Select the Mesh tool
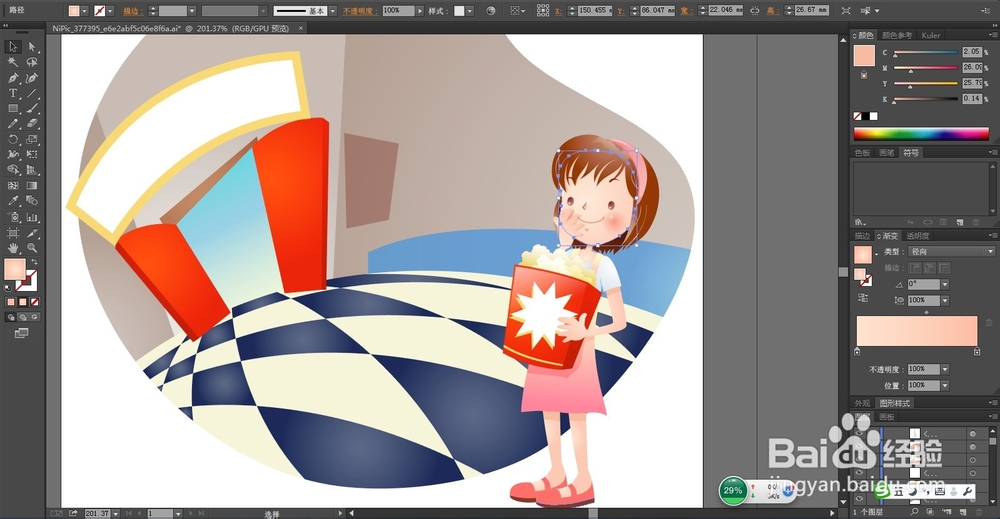 point(13,186)
